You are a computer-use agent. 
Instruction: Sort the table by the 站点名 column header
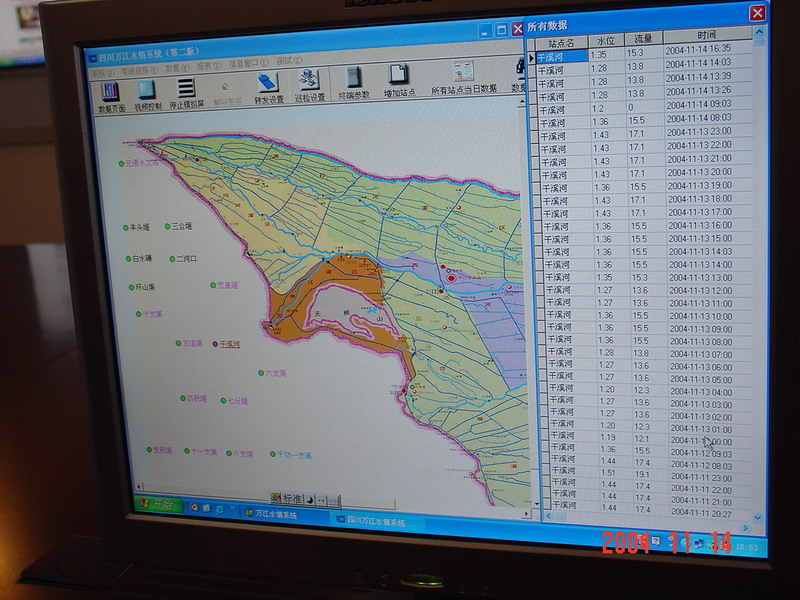[x=561, y=43]
